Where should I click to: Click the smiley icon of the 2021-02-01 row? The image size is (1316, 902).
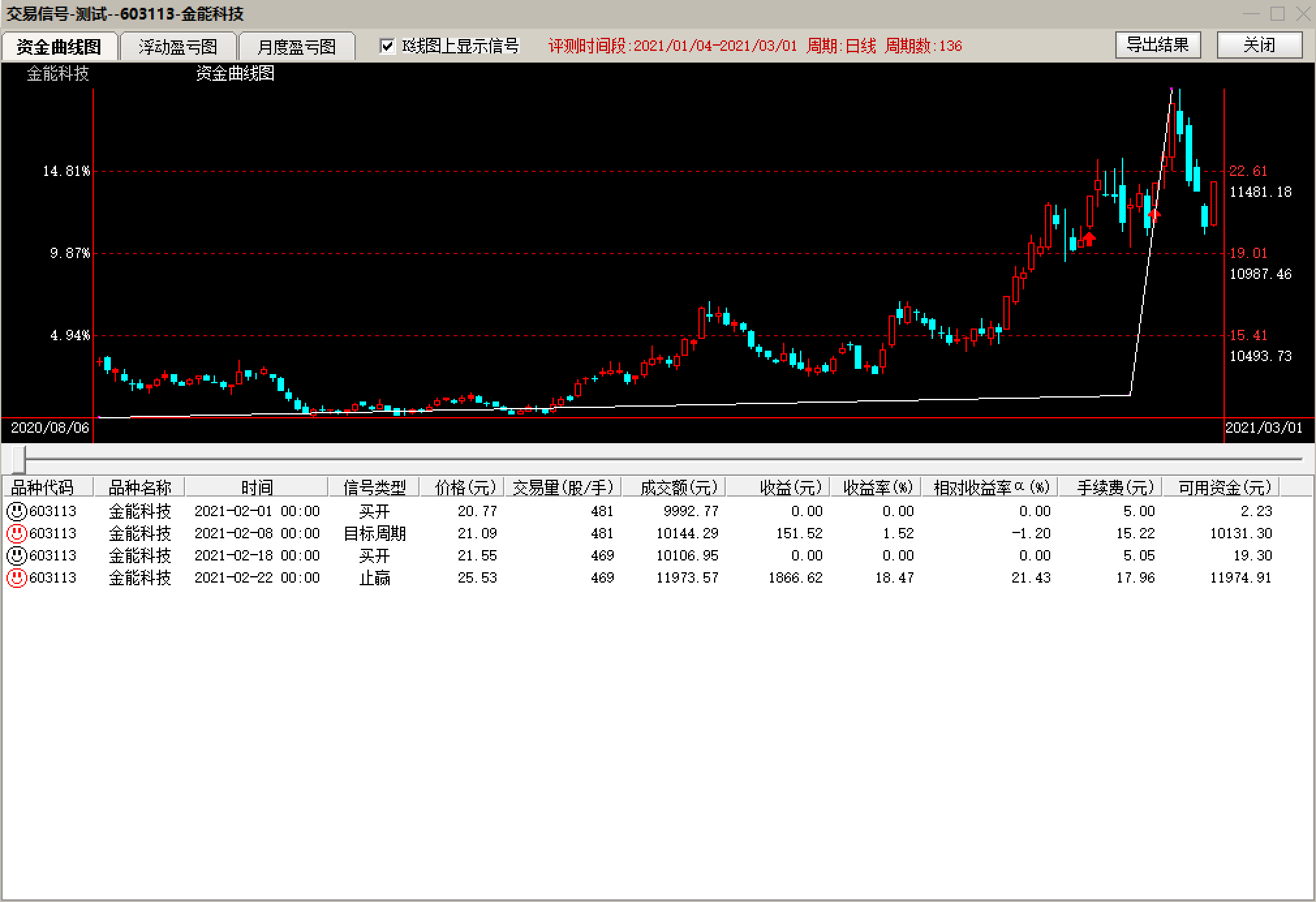coord(16,511)
